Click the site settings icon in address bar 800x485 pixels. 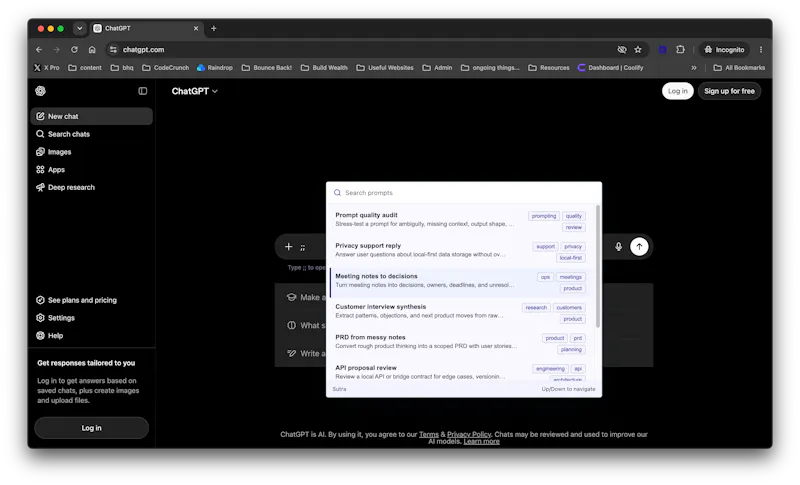(x=113, y=49)
